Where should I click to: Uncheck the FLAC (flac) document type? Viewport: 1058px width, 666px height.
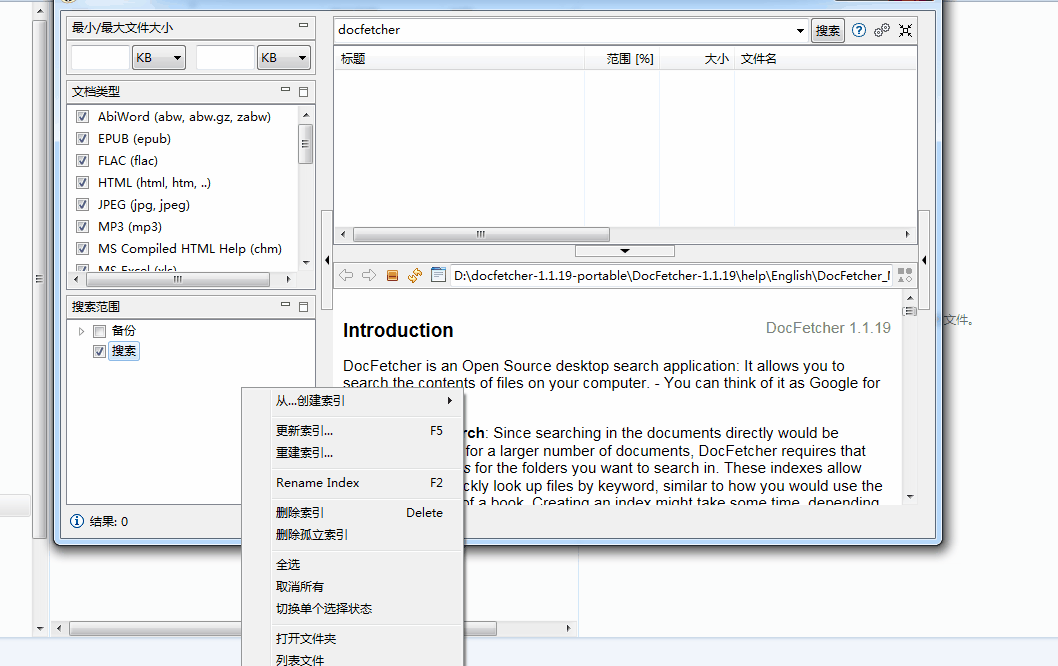82,160
